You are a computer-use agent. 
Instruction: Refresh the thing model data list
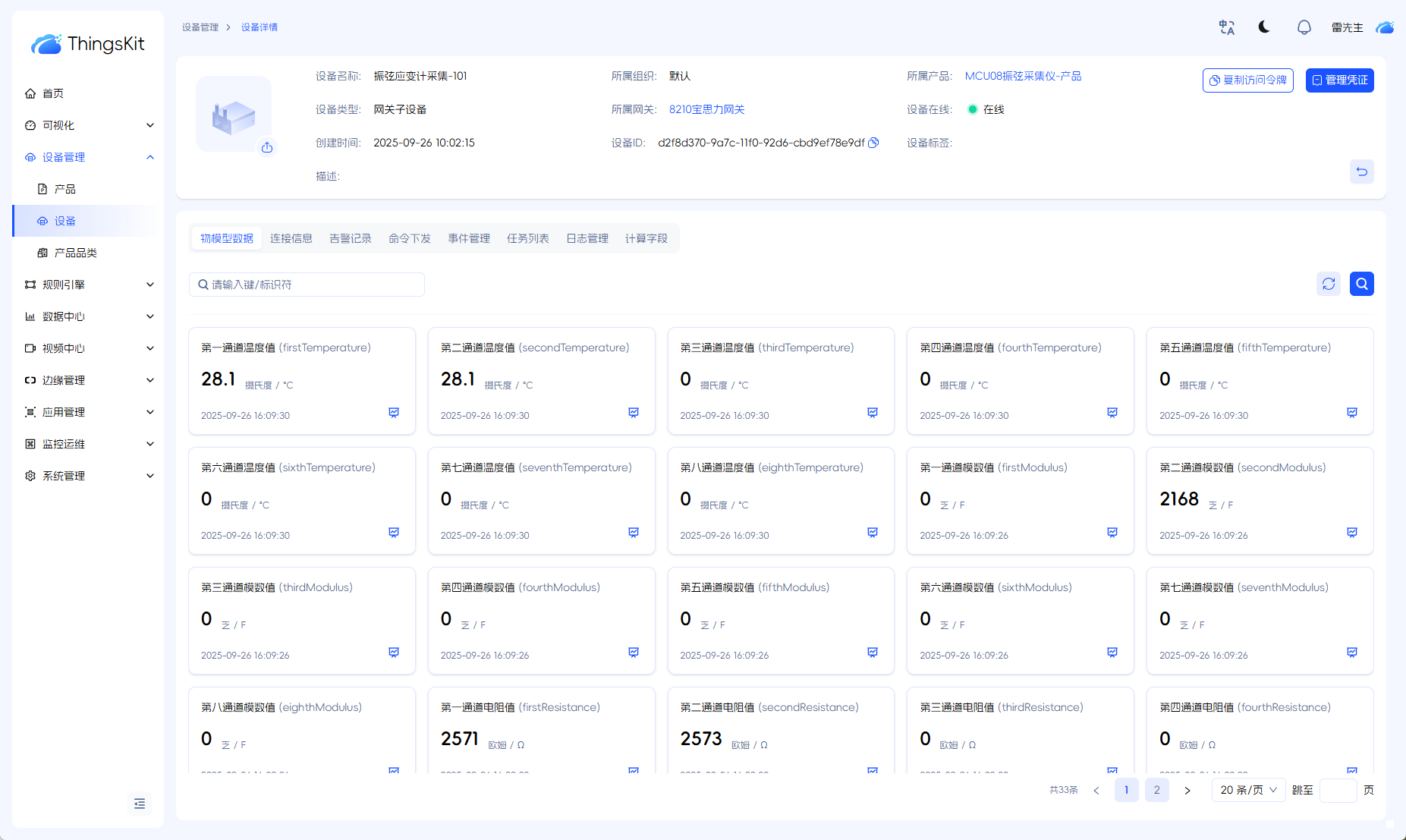(x=1328, y=284)
